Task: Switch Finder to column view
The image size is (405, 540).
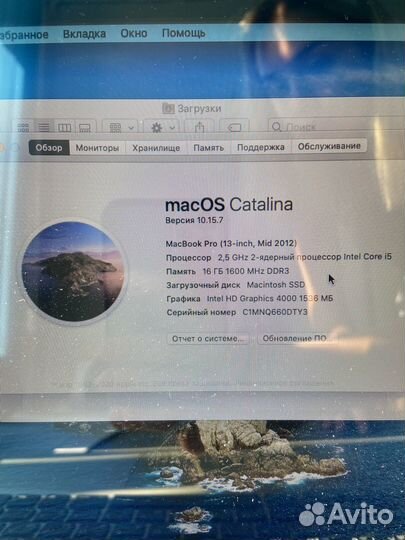Action: click(64, 128)
